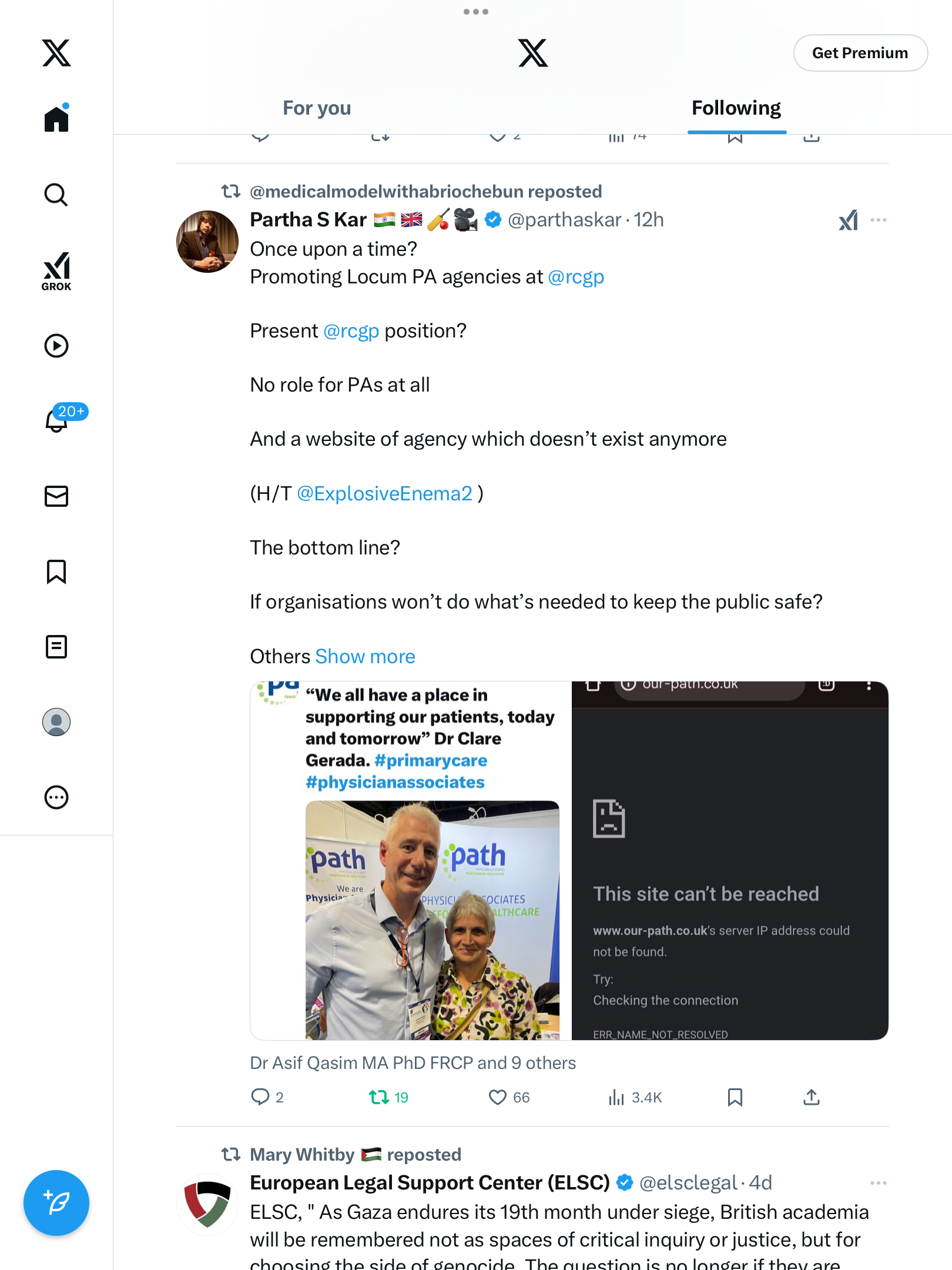Open more options on Partha S Kar's post

pos(879,220)
